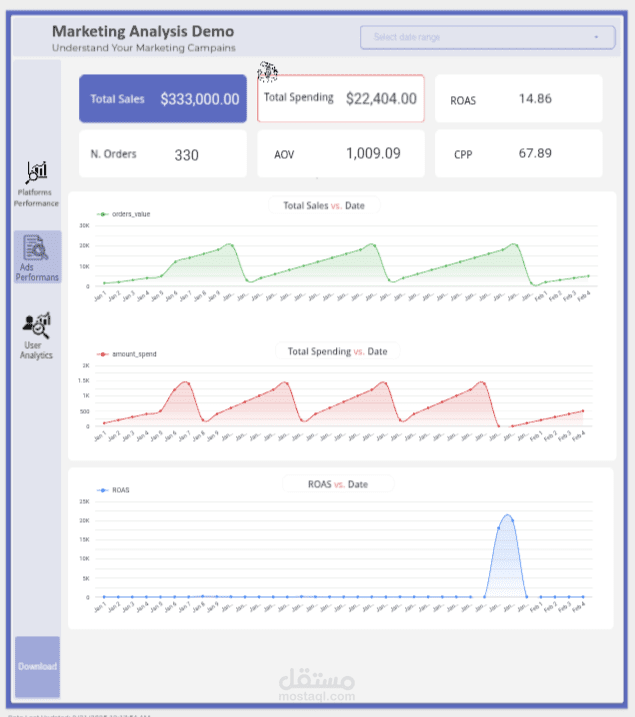This screenshot has width=635, height=717.
Task: Click the cursor icon above Total Spending
Action: pos(267,72)
